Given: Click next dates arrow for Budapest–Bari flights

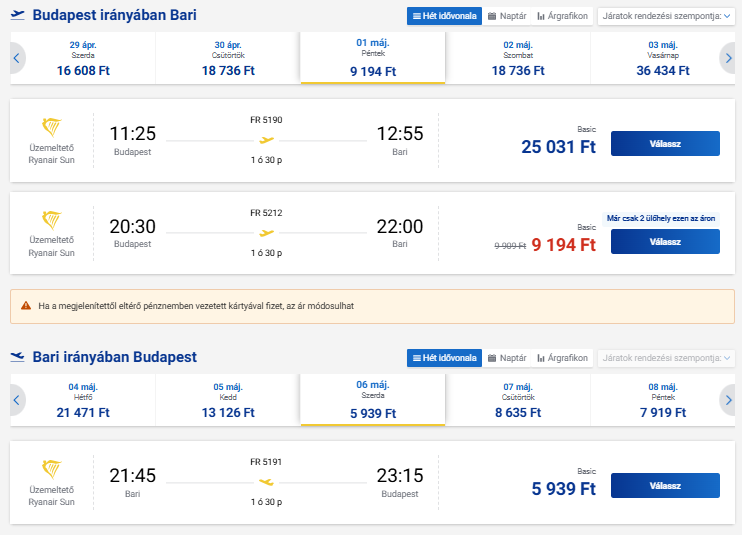Looking at the screenshot, I should click(x=727, y=58).
